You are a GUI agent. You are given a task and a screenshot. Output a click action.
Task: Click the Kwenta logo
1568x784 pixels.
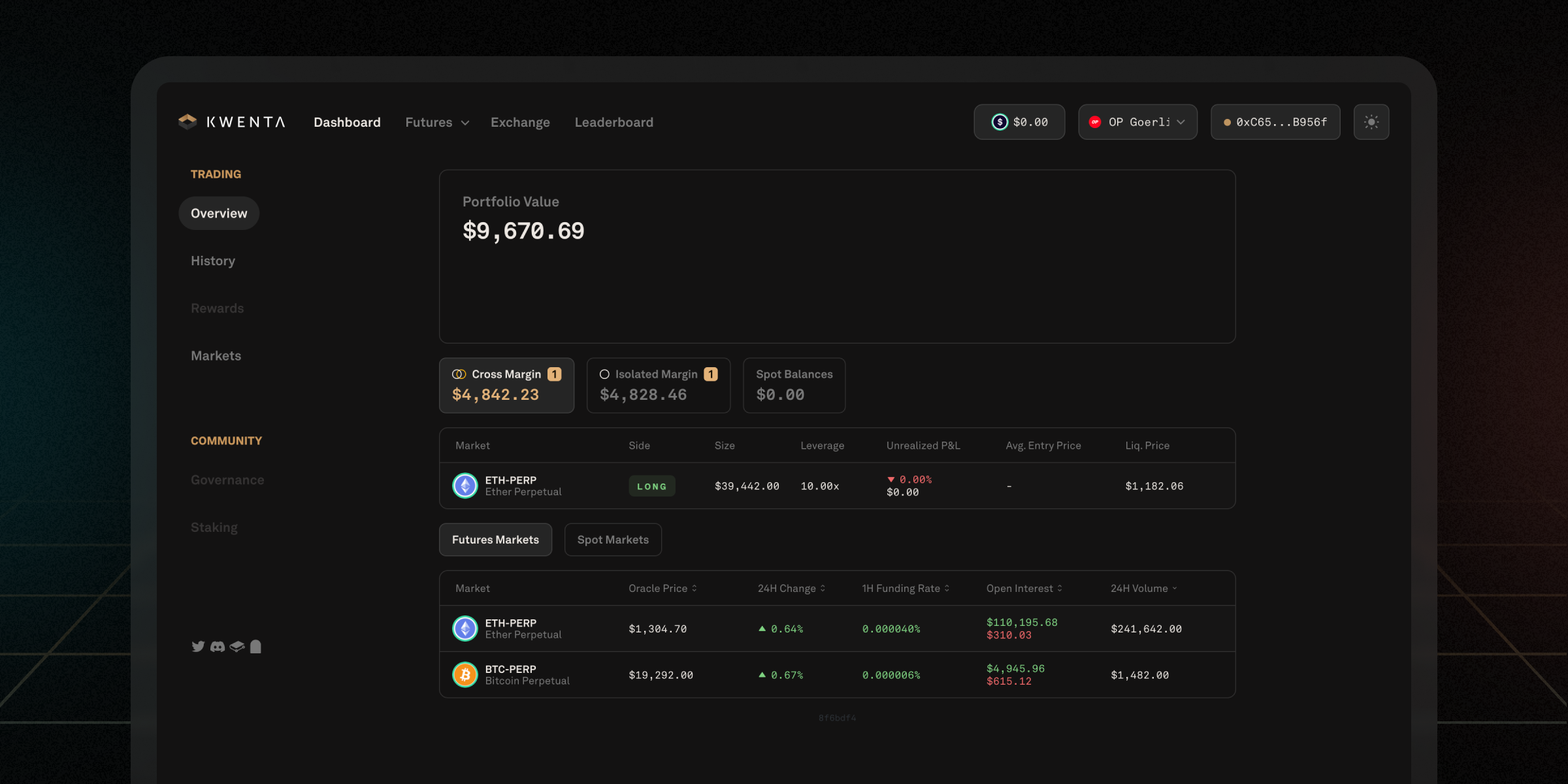click(232, 122)
